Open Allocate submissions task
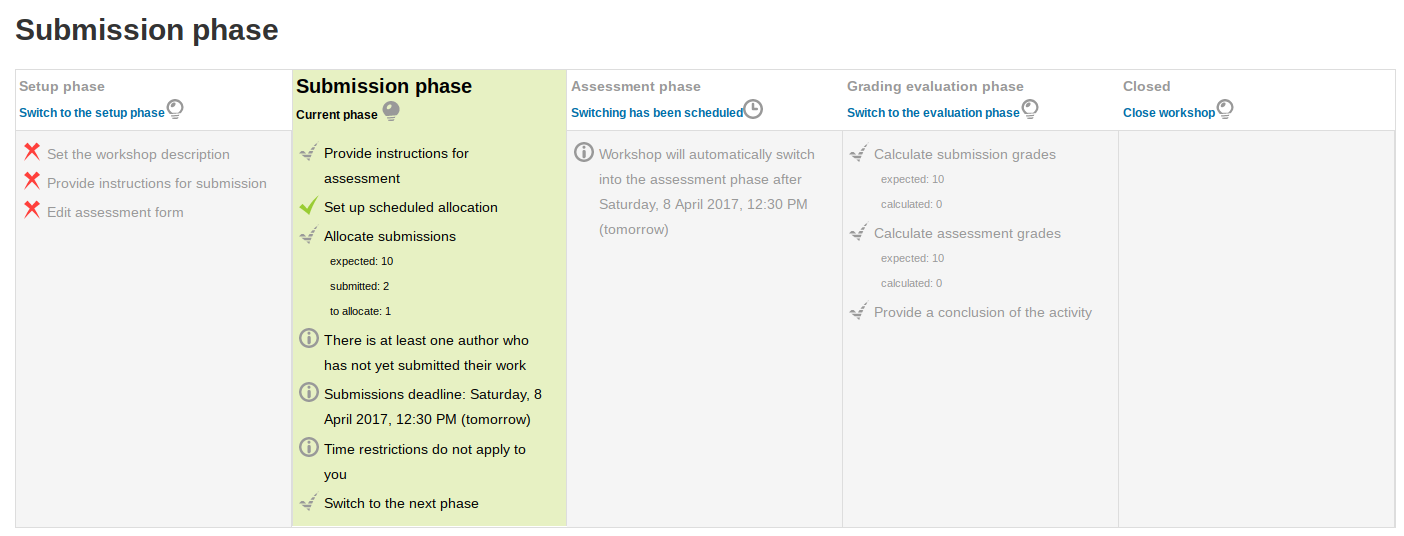The height and width of the screenshot is (536, 1404). click(x=390, y=236)
